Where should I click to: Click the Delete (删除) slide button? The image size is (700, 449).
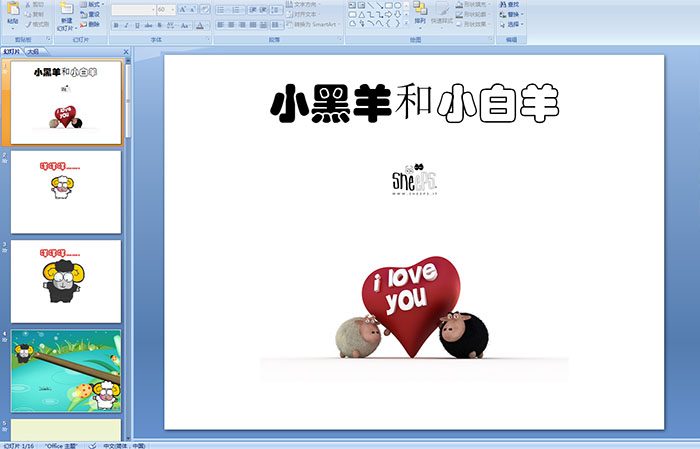(90, 24)
